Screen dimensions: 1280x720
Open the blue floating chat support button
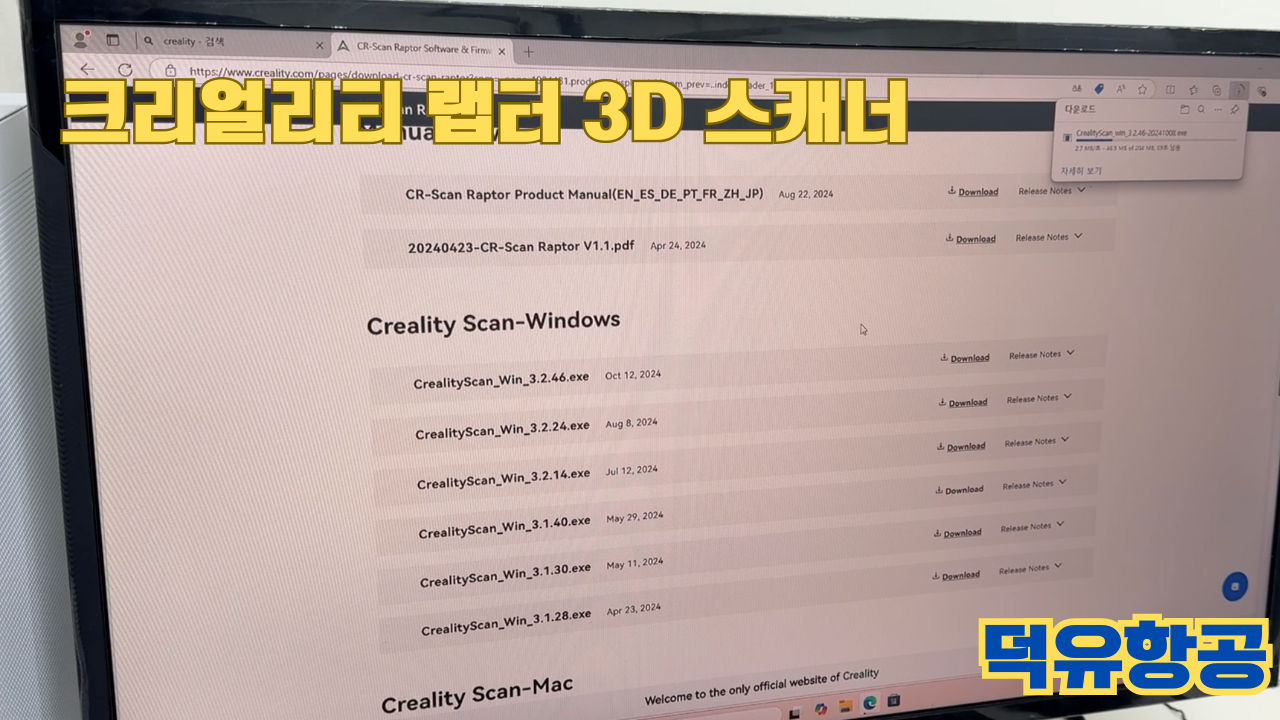(x=1235, y=586)
